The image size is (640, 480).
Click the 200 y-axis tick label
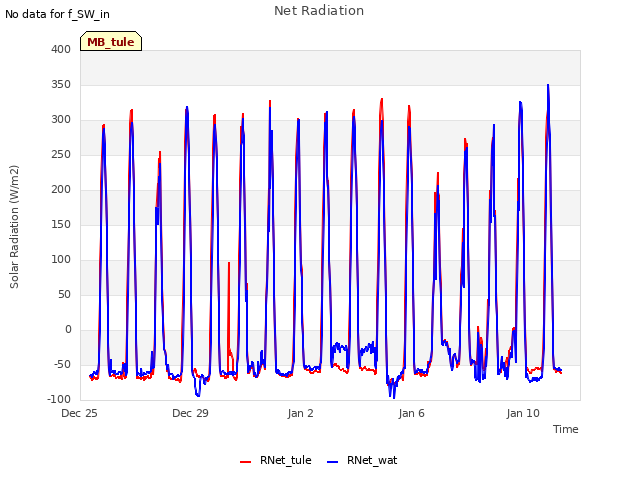click(x=61, y=189)
